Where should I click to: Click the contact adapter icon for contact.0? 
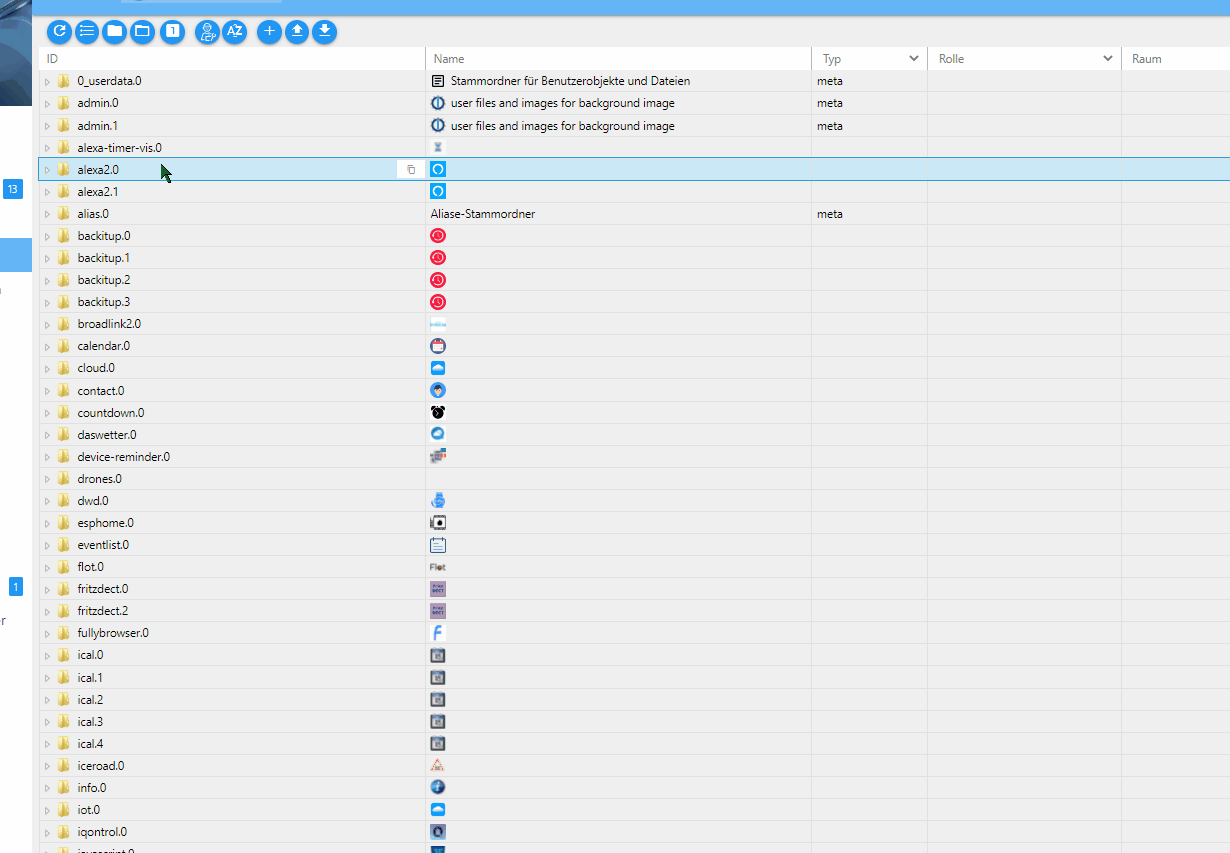437,390
